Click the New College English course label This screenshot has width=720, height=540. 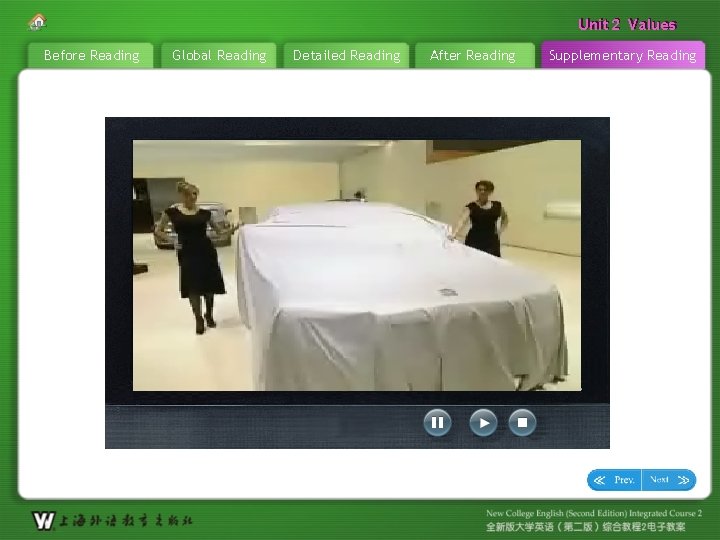click(594, 513)
